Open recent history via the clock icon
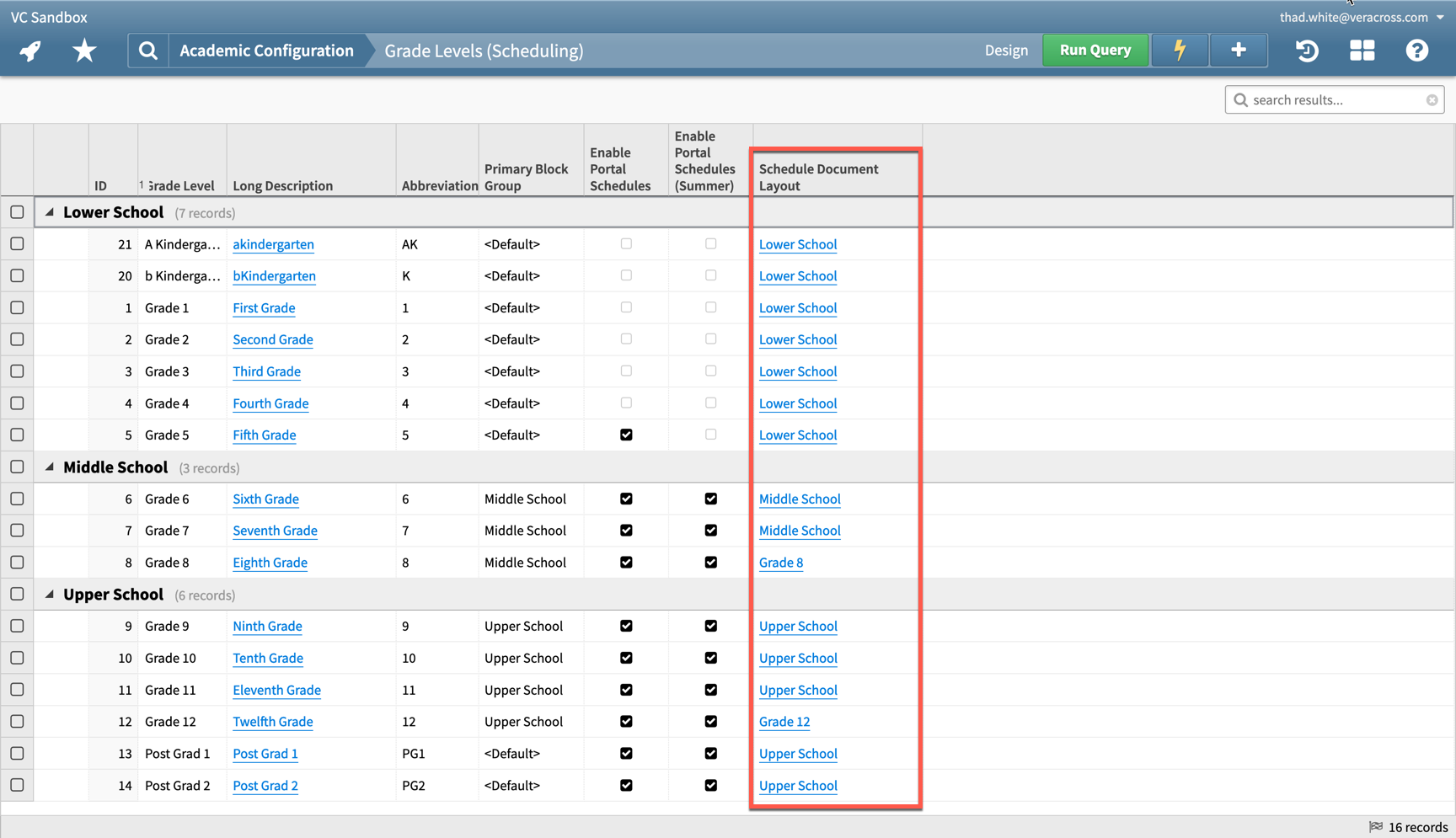Screen dimensions: 1456x838 coord(1307,51)
